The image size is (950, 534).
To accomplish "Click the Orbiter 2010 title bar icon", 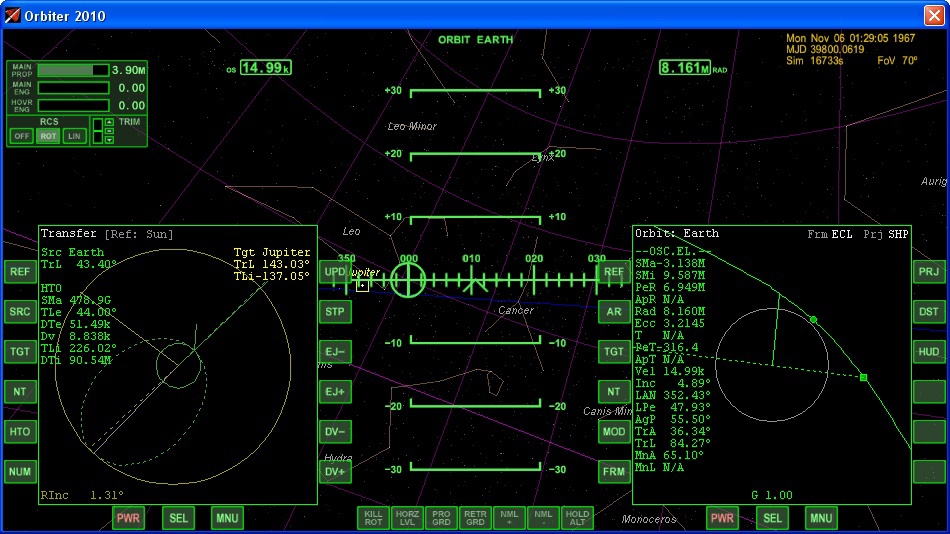I will coord(12,15).
